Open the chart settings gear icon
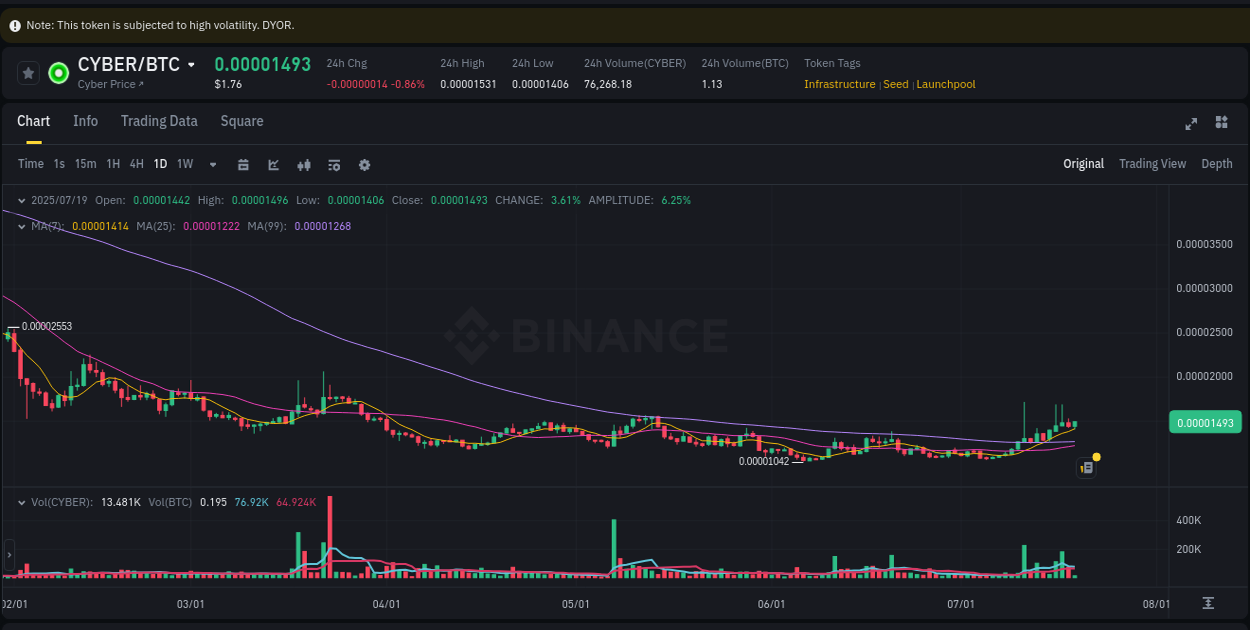 point(364,164)
